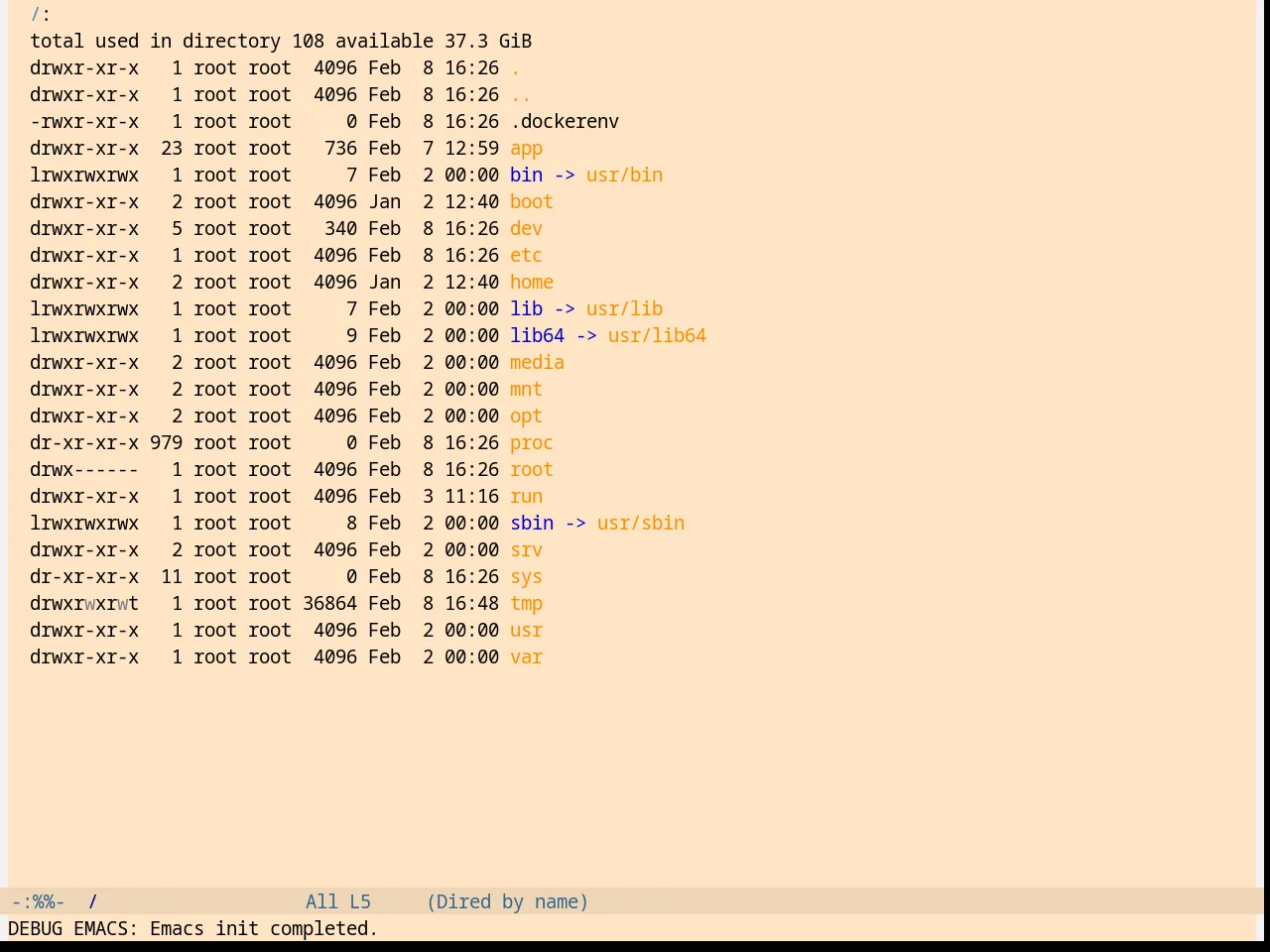Open the home directory entry
Viewport: 1270px width, 952px height.
532,283
